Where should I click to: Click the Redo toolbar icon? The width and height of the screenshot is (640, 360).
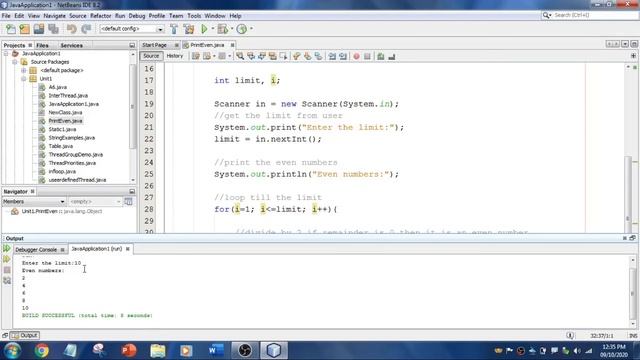click(x=86, y=29)
